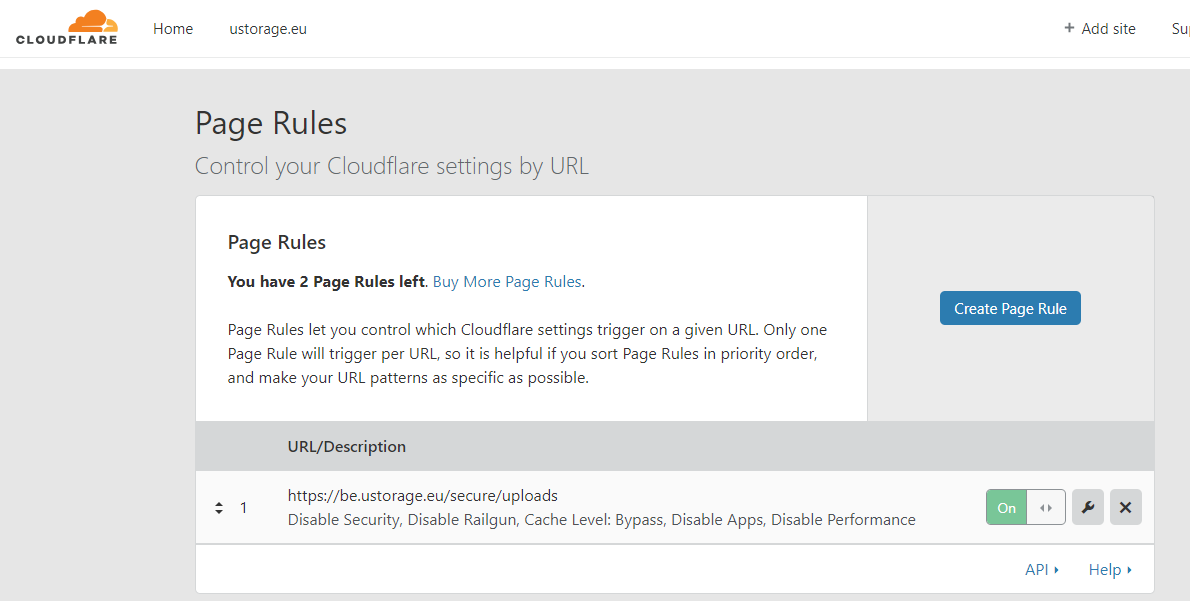
Task: Click the large Page Rules page title
Action: tap(271, 123)
